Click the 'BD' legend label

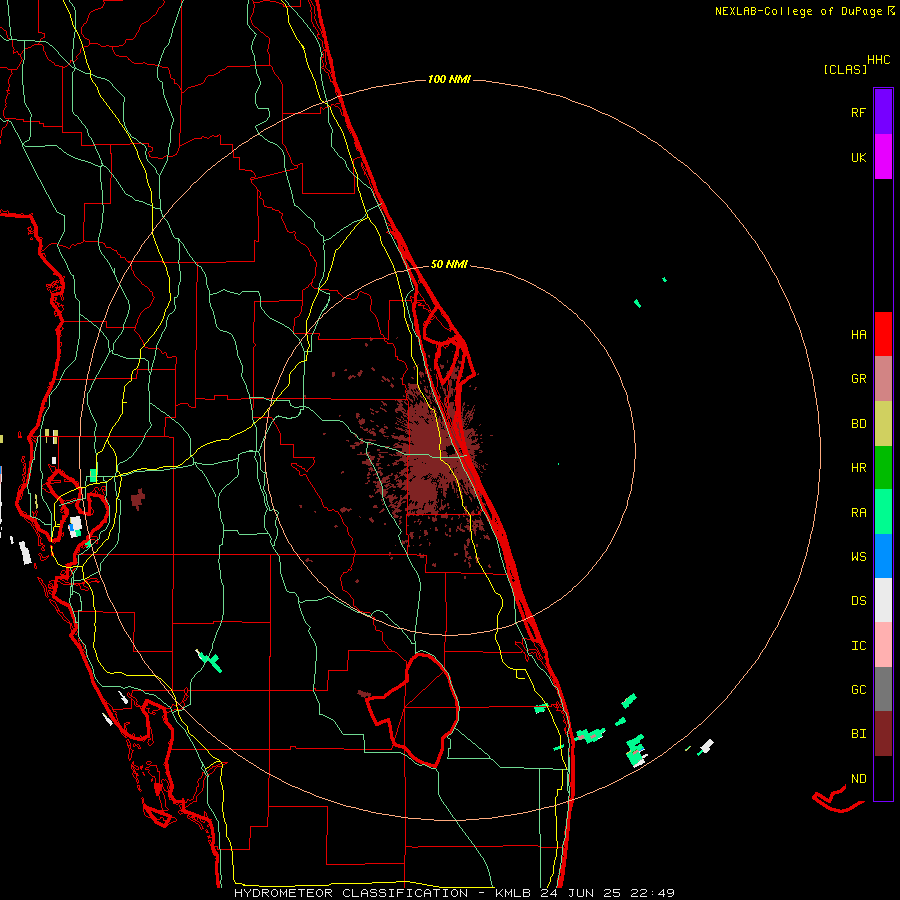(x=858, y=424)
